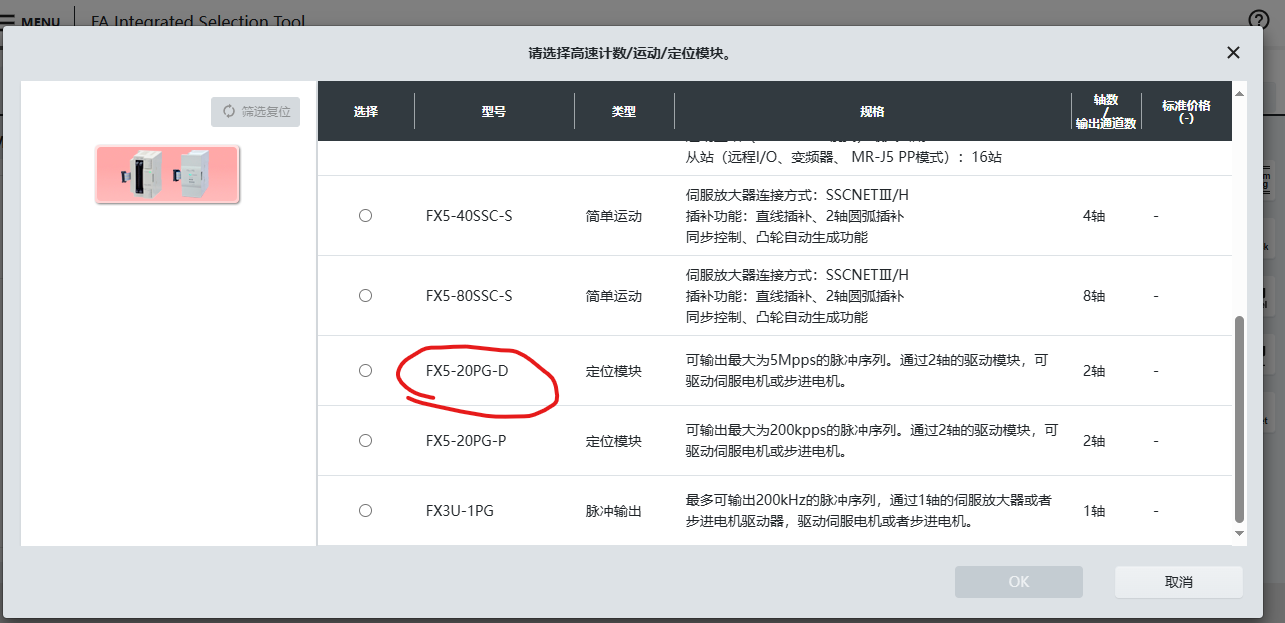Pick the FX5-20PG-D radio button

coord(365,370)
